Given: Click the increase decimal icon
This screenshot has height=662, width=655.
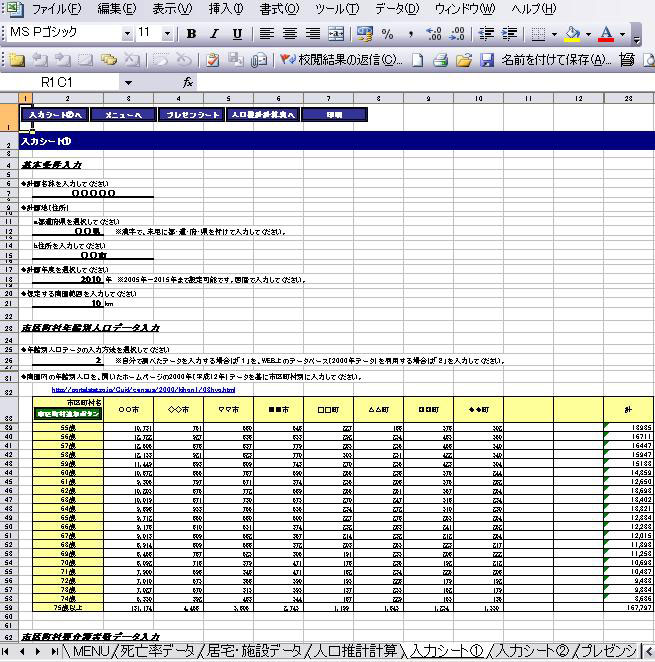Looking at the screenshot, I should [x=435, y=34].
